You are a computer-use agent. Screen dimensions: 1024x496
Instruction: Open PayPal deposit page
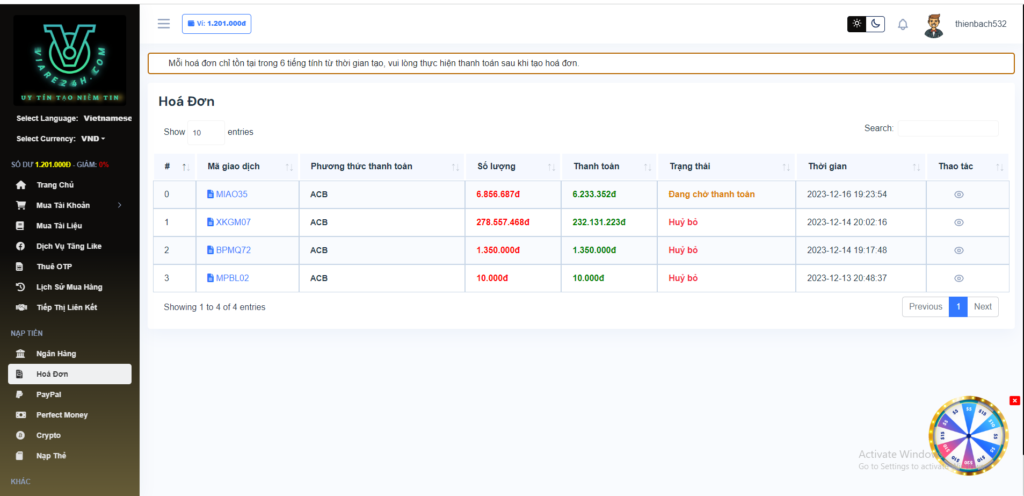pyautogui.click(x=49, y=395)
